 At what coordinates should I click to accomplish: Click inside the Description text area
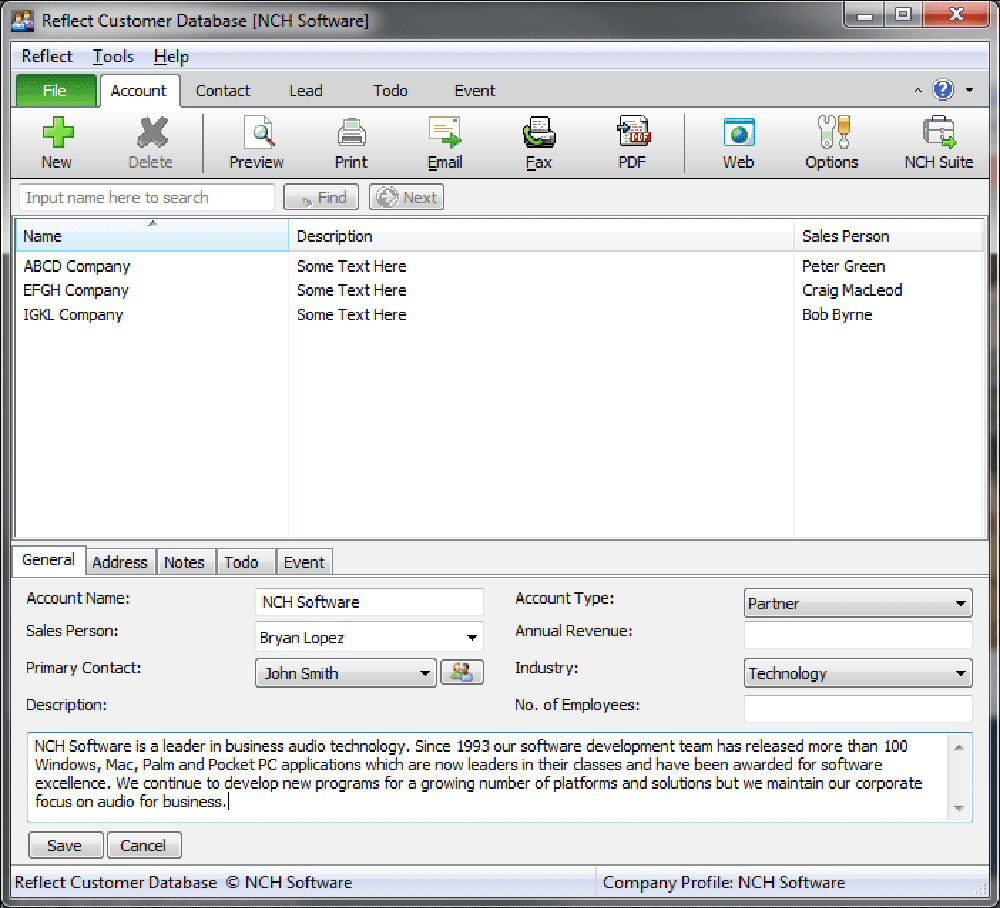pos(488,777)
